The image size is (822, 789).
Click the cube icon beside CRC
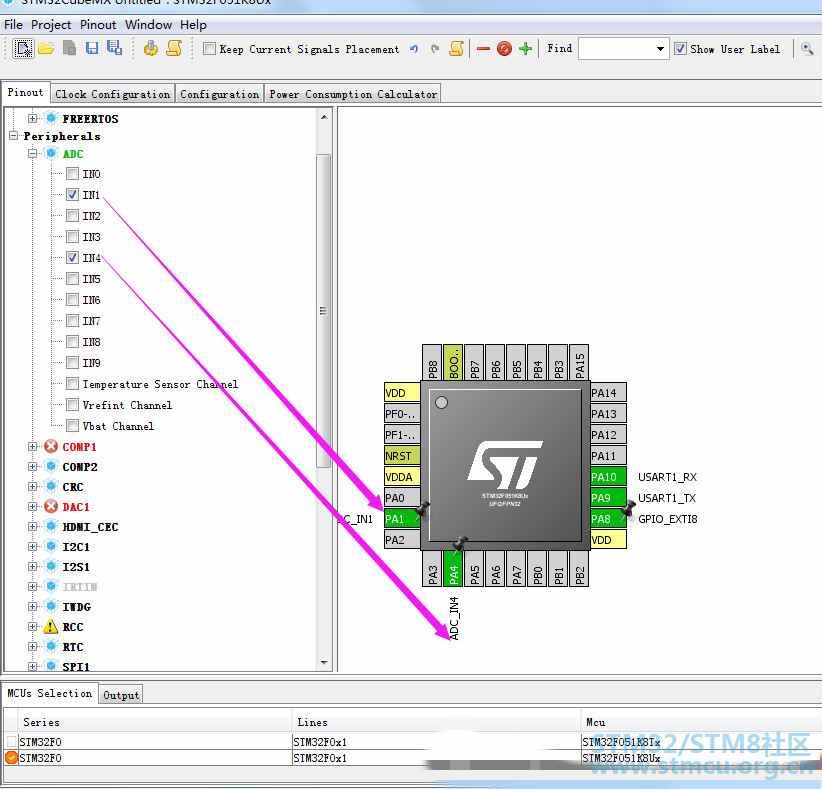(x=51, y=487)
